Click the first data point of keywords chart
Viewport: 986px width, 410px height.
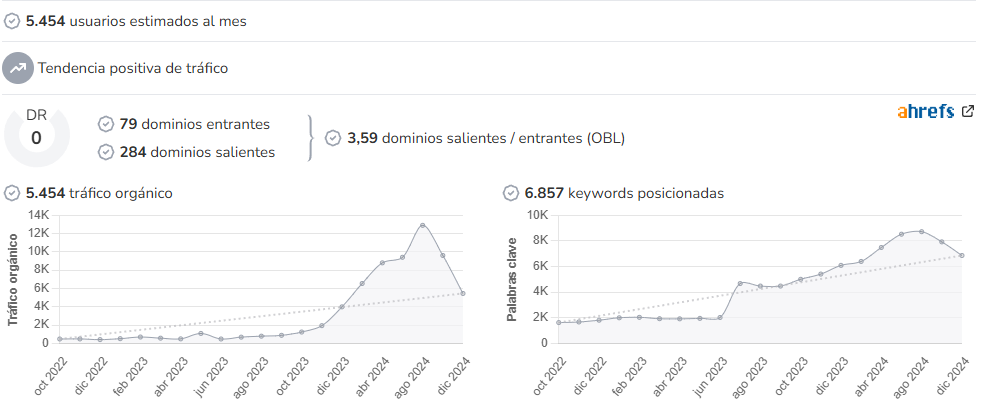558,323
